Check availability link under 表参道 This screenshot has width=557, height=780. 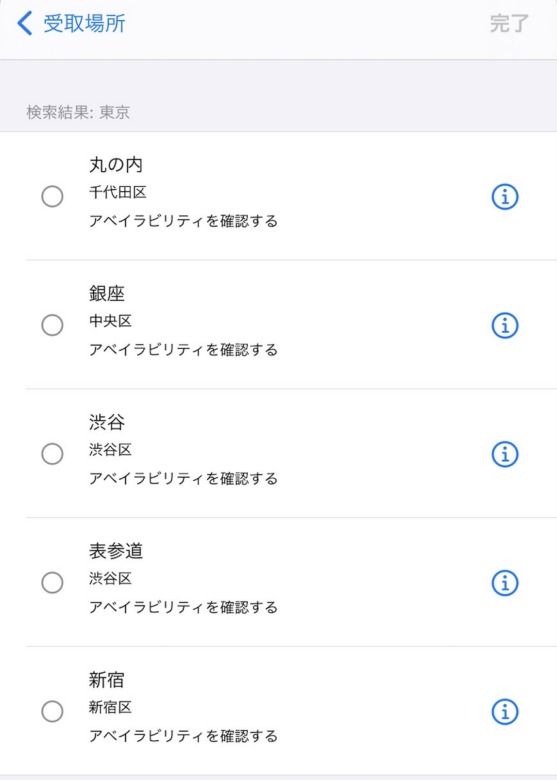183,607
